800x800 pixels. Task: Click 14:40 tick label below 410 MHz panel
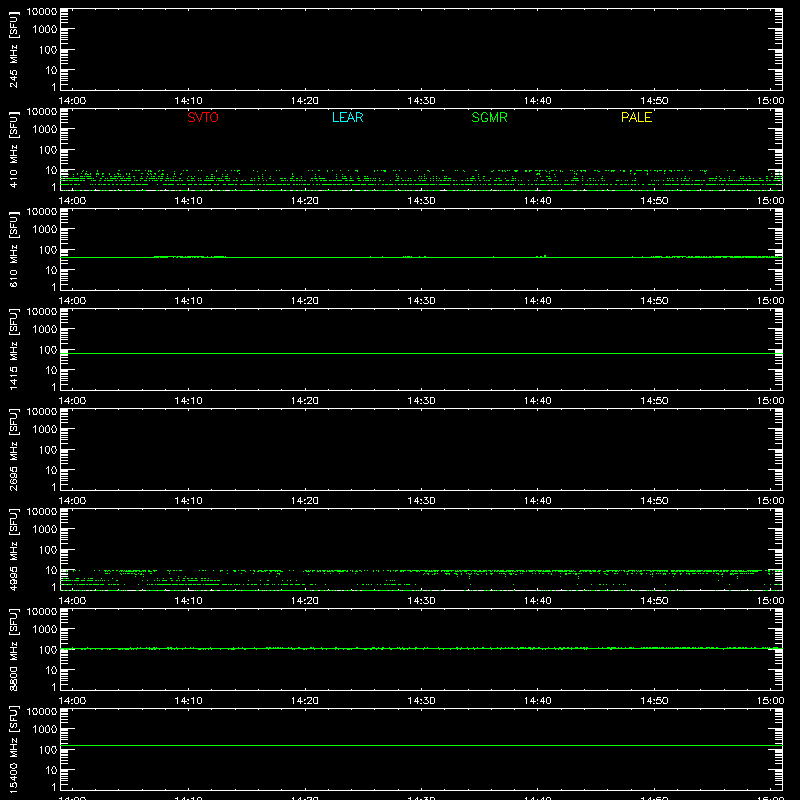tap(537, 201)
